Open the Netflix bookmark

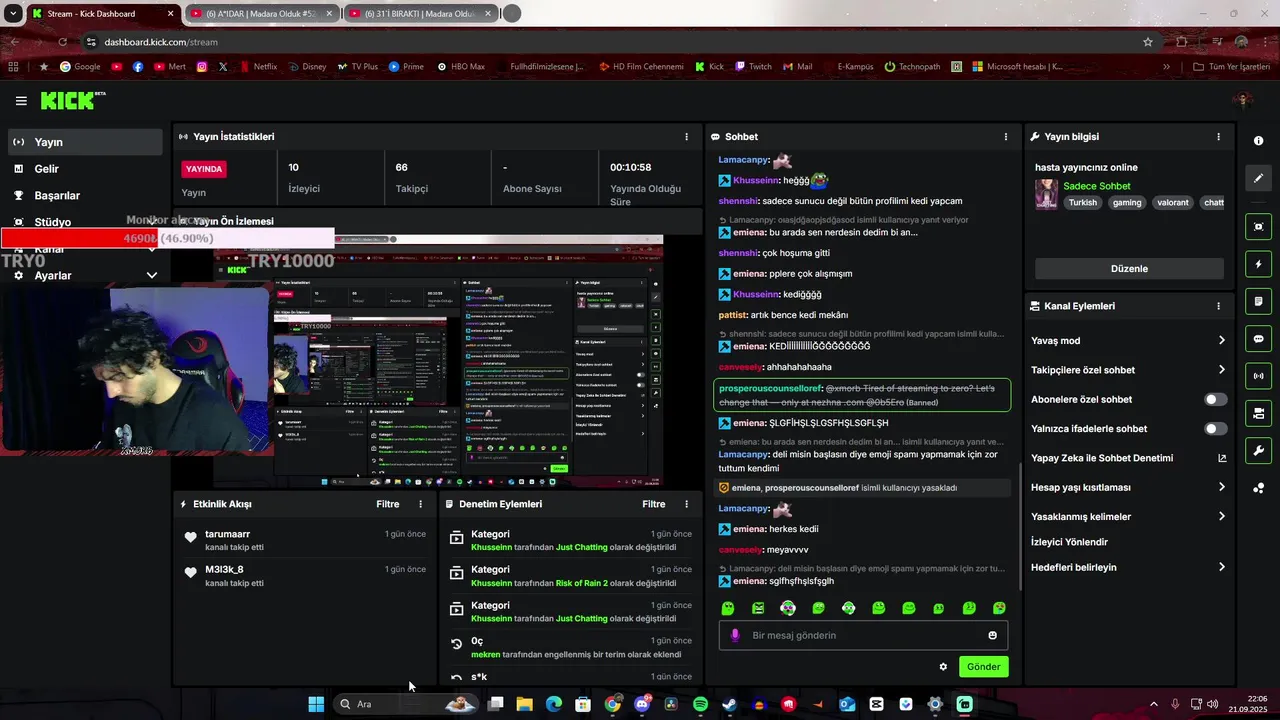[257, 67]
